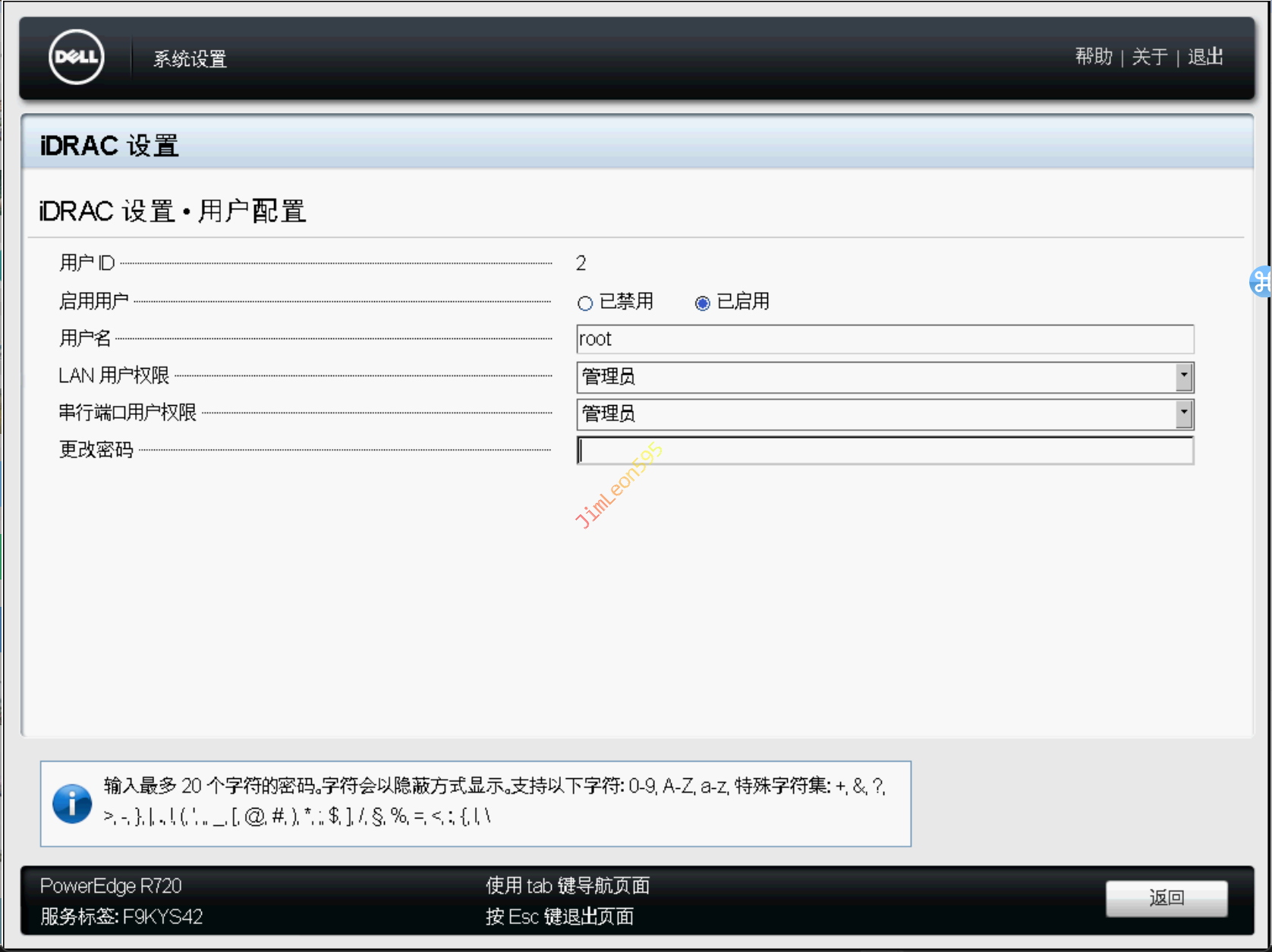
Task: Click the 用户 ID label
Action: [x=87, y=263]
